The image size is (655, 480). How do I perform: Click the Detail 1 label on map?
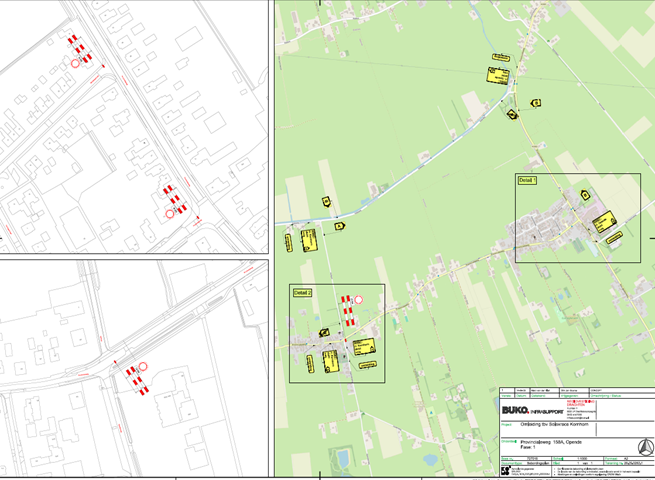tap(528, 180)
